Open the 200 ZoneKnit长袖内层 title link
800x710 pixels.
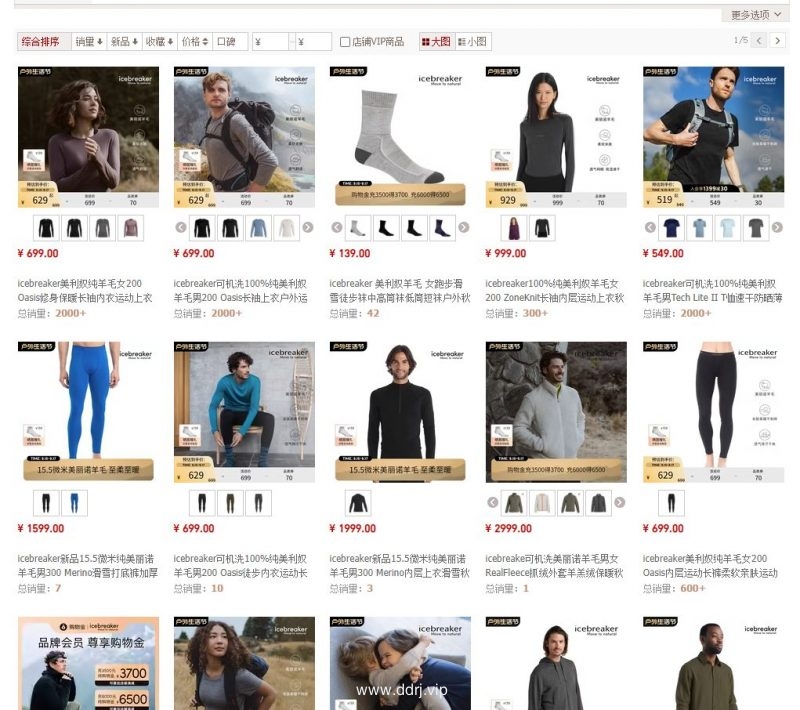pos(555,290)
